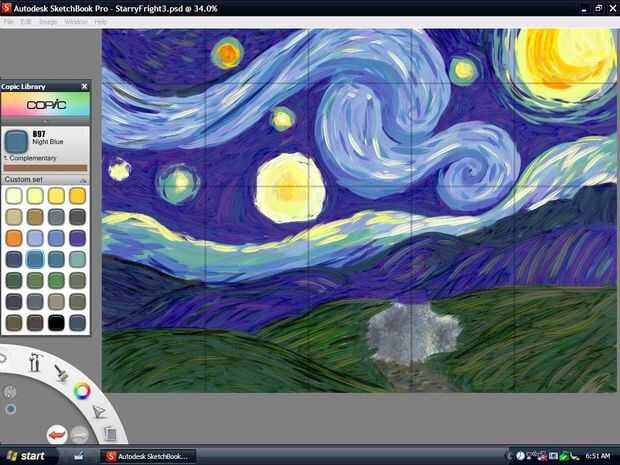The width and height of the screenshot is (620, 465).
Task: Click the 6:51 AM taskbar clock
Action: (x=597, y=456)
